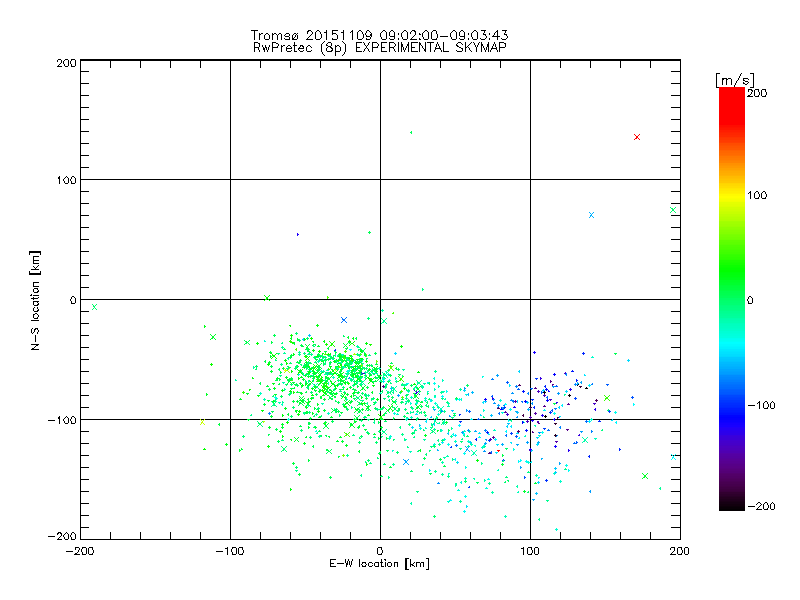Image resolution: width=800 pixels, height=600 pixels.
Task: Click the colorbar label '200' at top
Action: coord(757,93)
